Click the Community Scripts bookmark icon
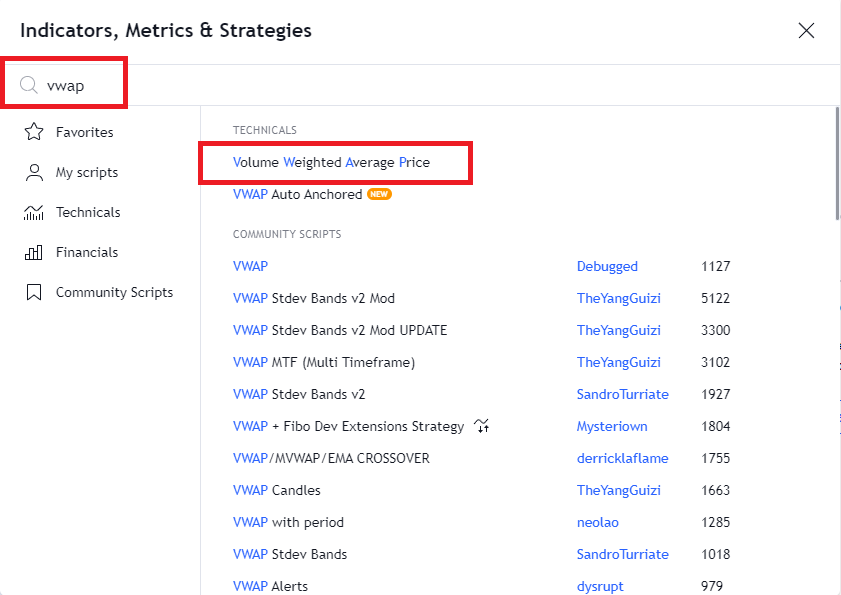The image size is (841, 595). pos(34,292)
